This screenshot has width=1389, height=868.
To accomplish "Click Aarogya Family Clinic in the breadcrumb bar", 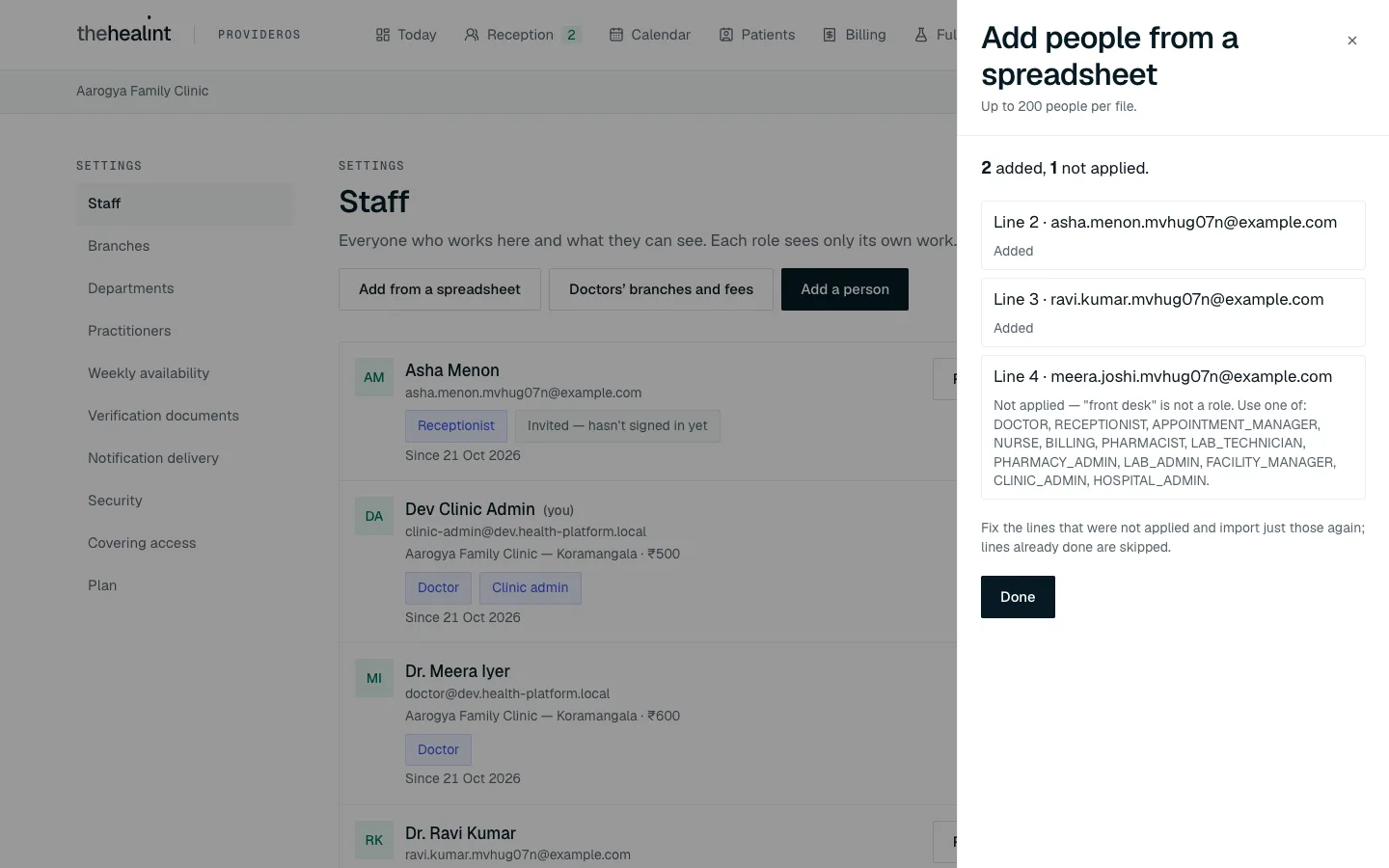I will 143,91.
